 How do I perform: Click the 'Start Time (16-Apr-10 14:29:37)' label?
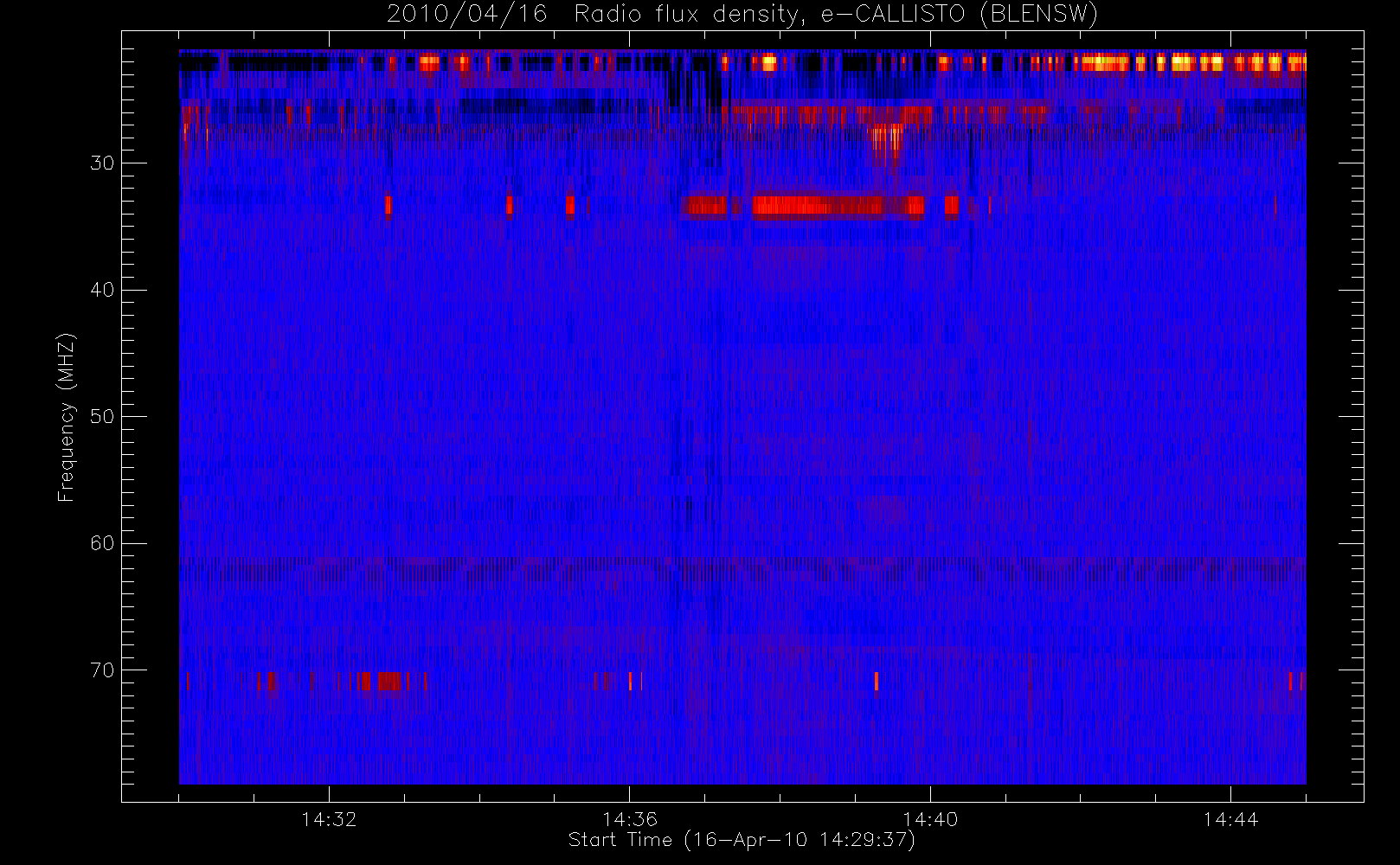[742, 840]
